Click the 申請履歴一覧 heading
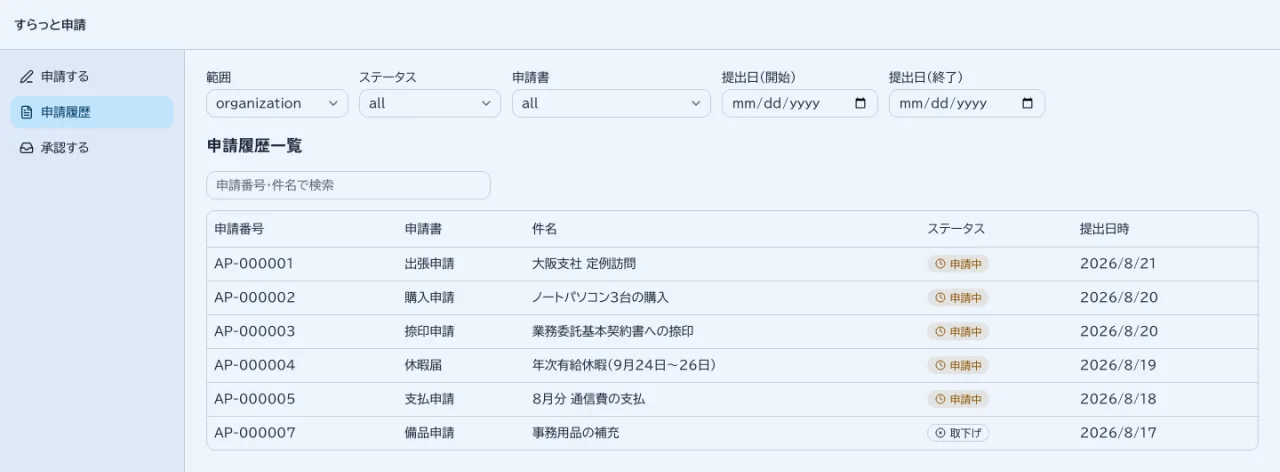 point(254,146)
